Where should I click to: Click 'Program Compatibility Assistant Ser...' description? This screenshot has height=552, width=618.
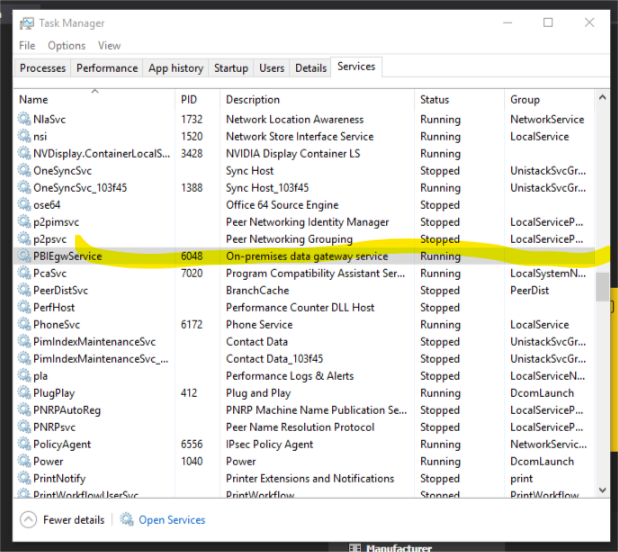tap(315, 273)
